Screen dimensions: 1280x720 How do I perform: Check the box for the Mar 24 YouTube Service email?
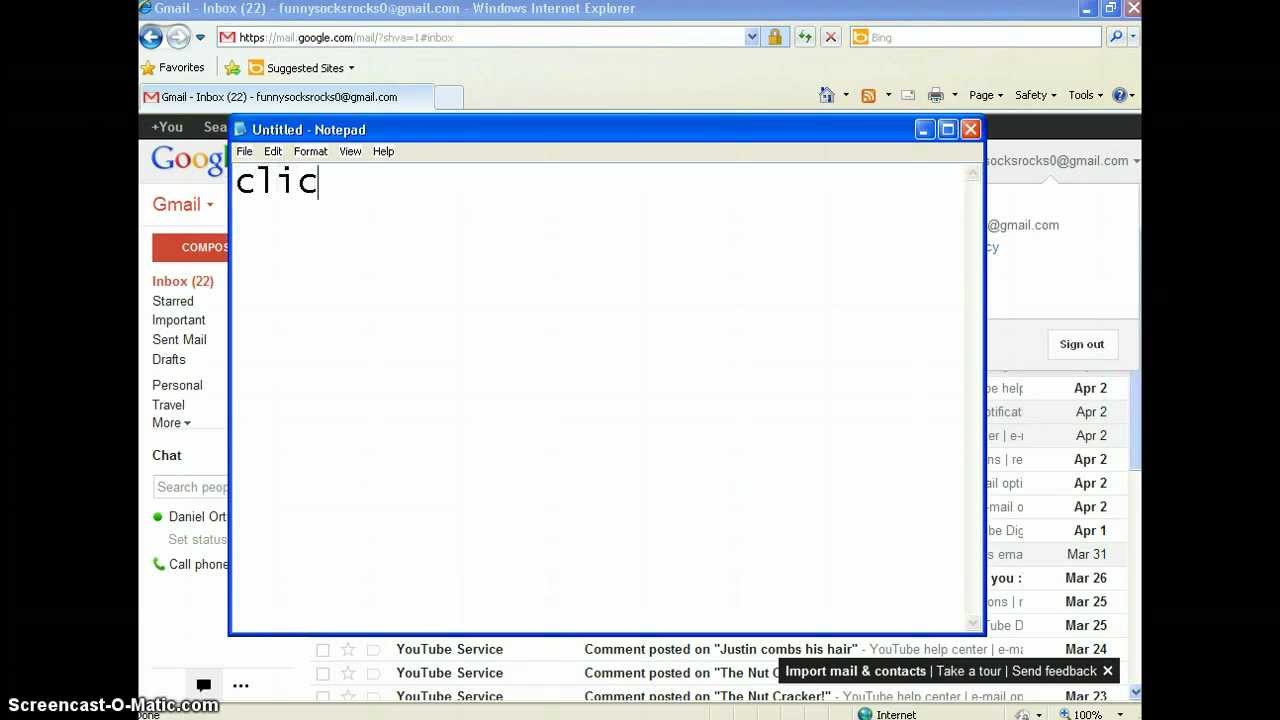tap(323, 650)
